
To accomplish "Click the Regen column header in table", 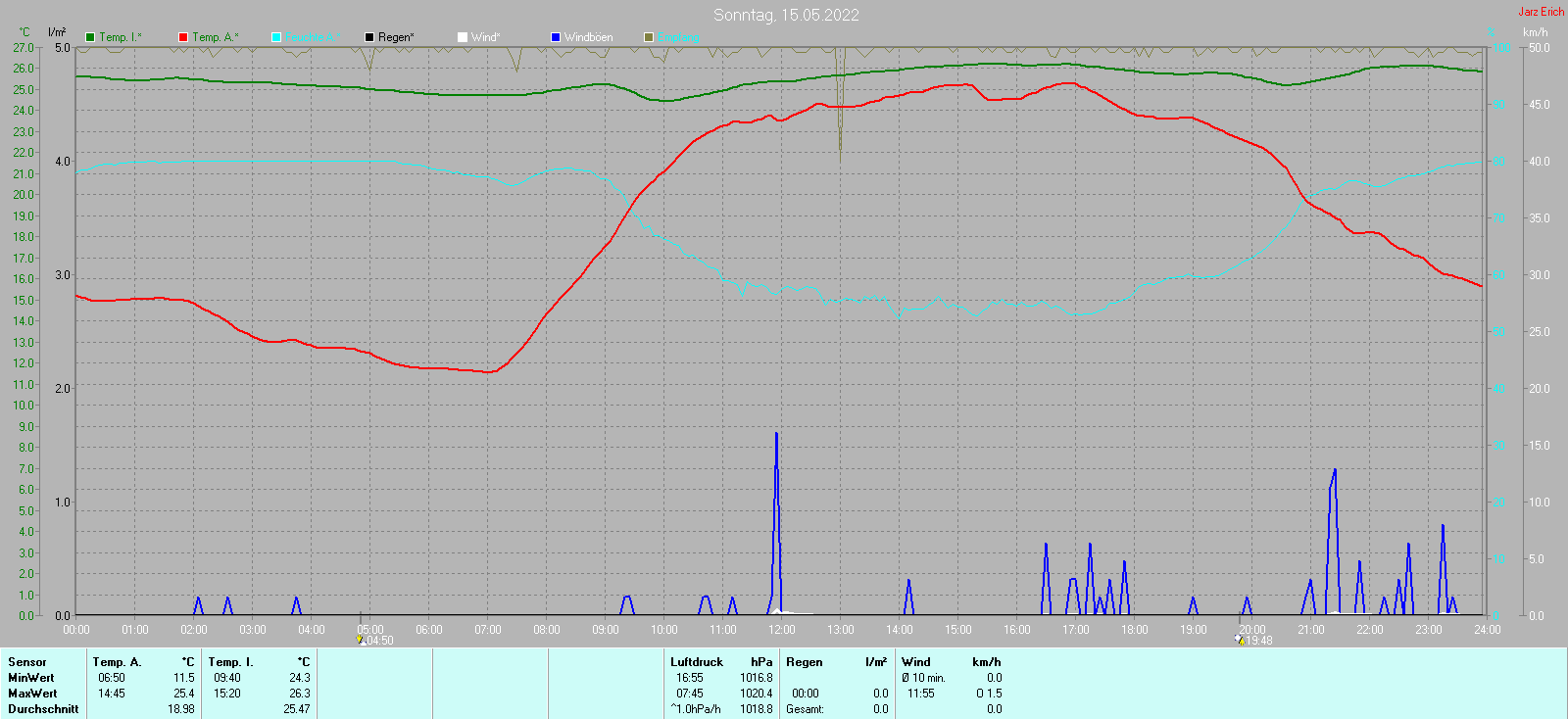I will point(804,662).
